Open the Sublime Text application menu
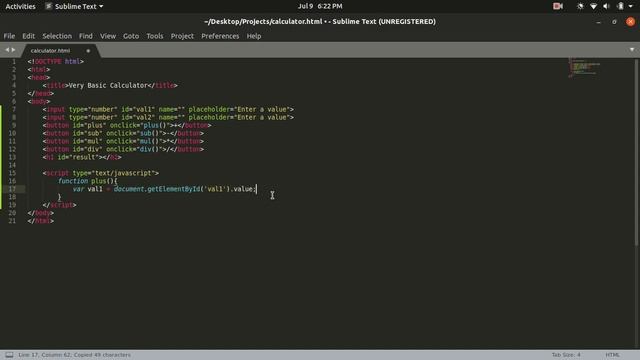 click(x=74, y=6)
